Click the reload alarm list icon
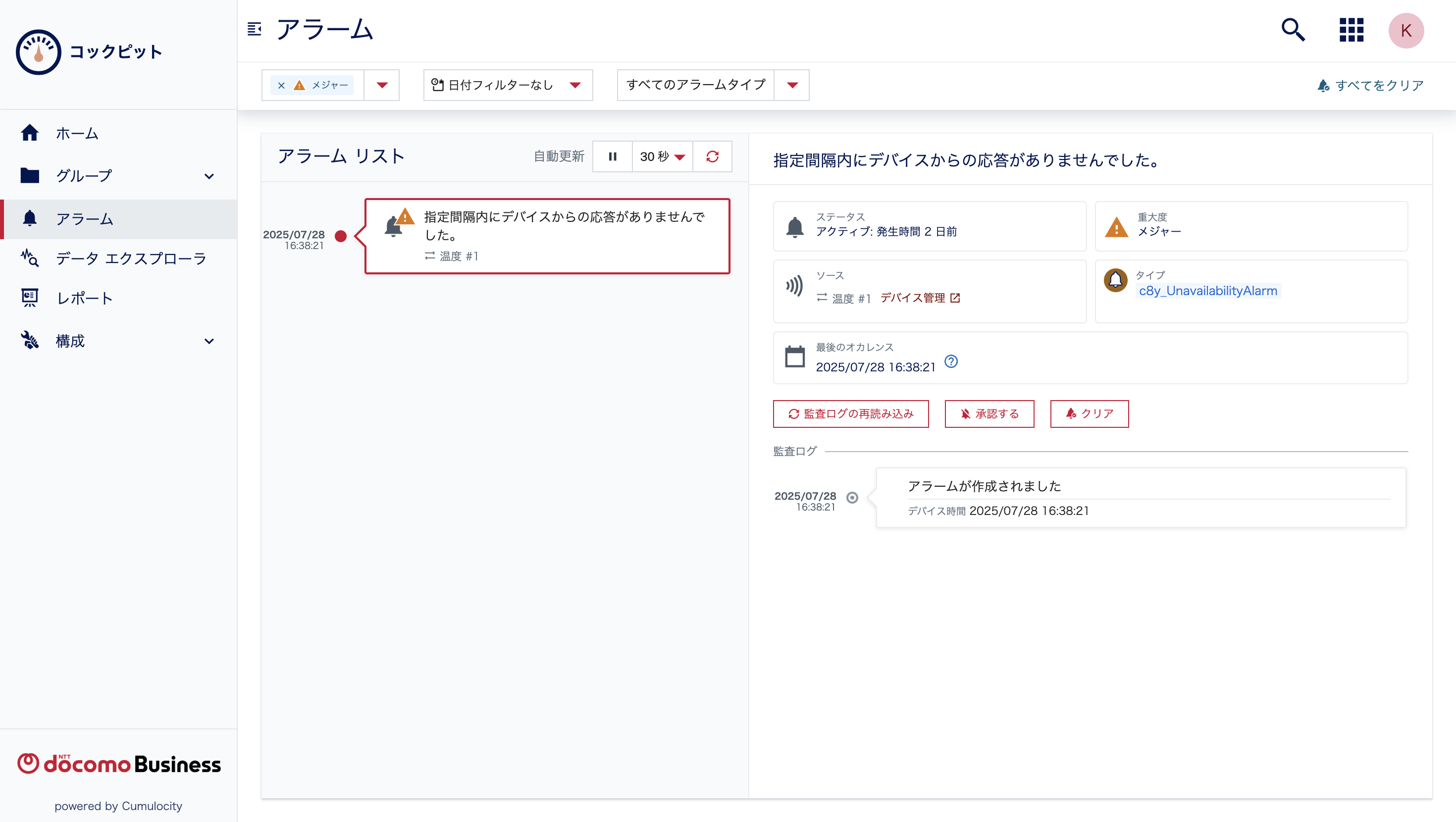The width and height of the screenshot is (1456, 822). [x=712, y=156]
